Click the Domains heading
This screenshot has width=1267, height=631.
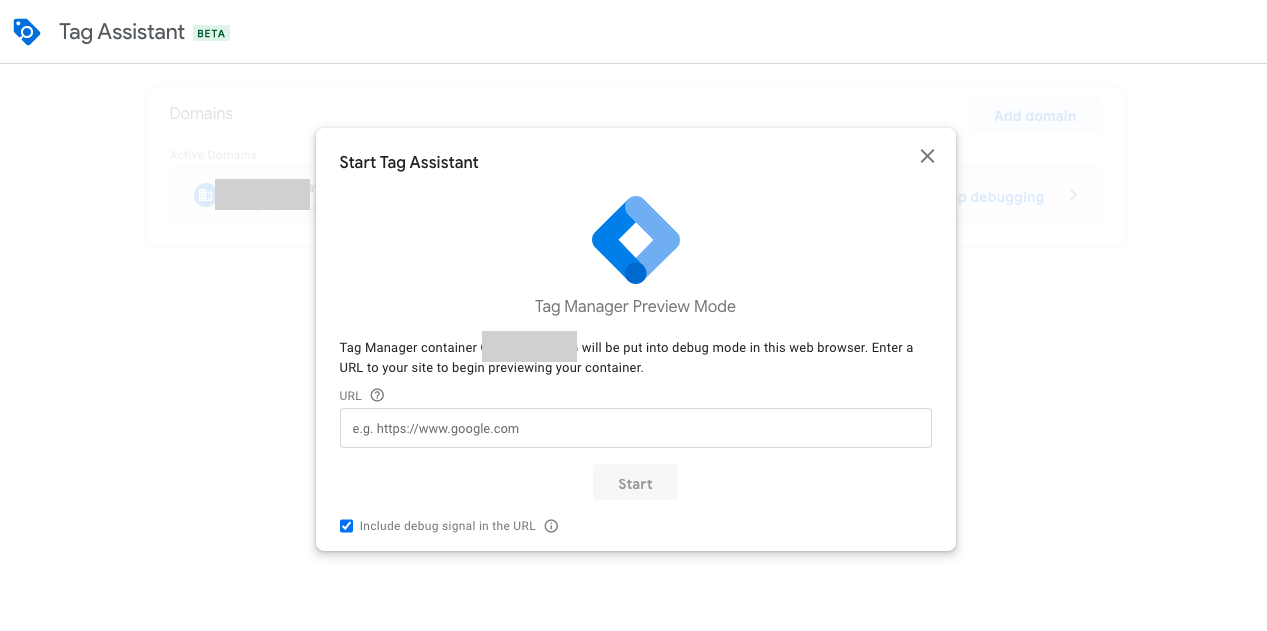(x=201, y=114)
